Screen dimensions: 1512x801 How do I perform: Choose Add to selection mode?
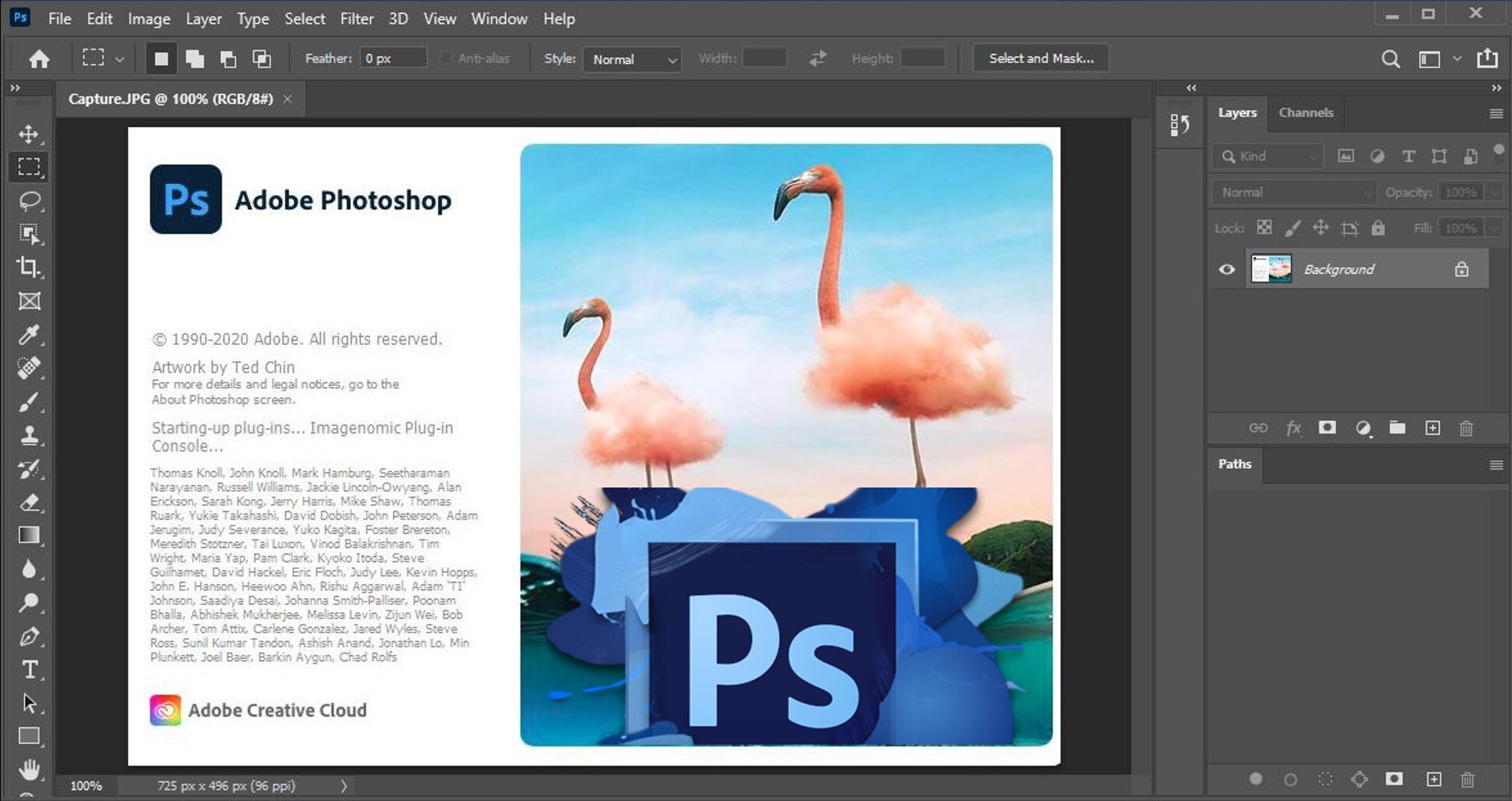coord(194,59)
